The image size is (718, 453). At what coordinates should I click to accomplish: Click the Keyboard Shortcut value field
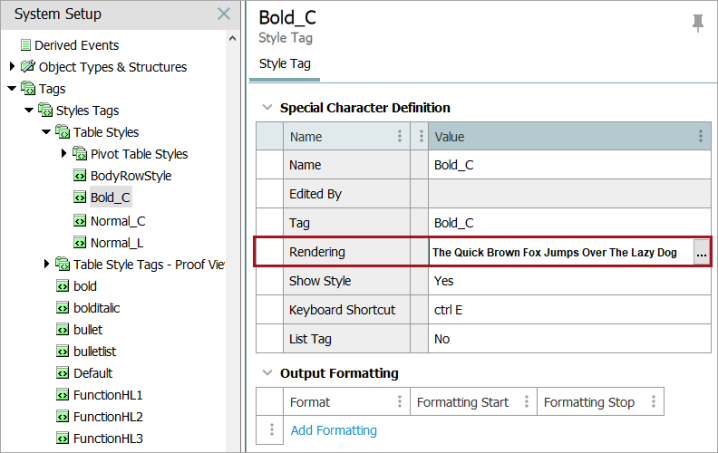point(570,310)
